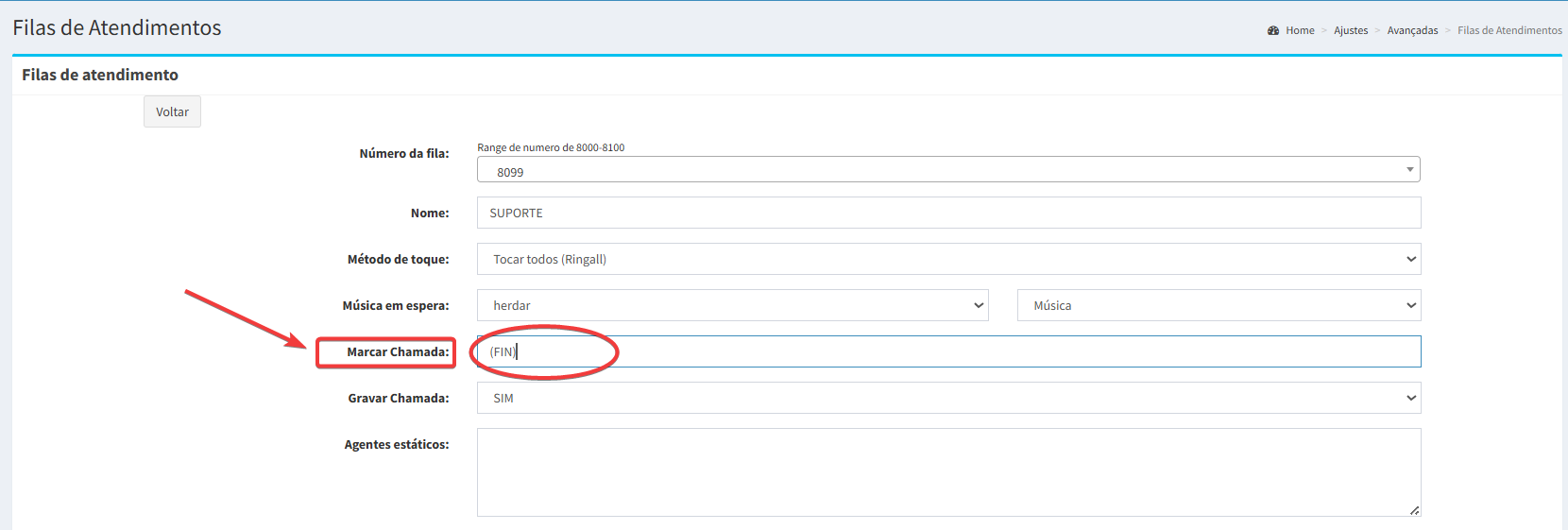Click the 'Filas de atendimento' panel heading
The image size is (1568, 530).
[x=100, y=75]
